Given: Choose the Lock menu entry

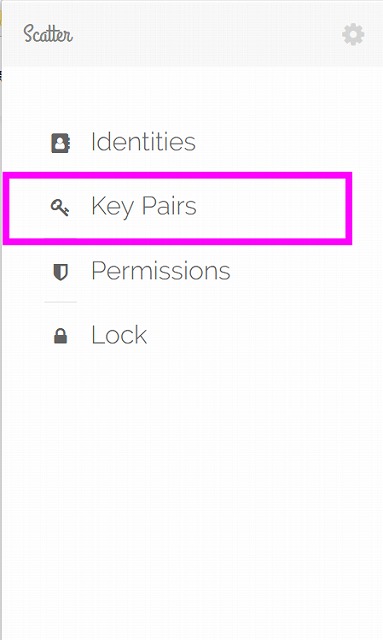Looking at the screenshot, I should pos(178,335).
